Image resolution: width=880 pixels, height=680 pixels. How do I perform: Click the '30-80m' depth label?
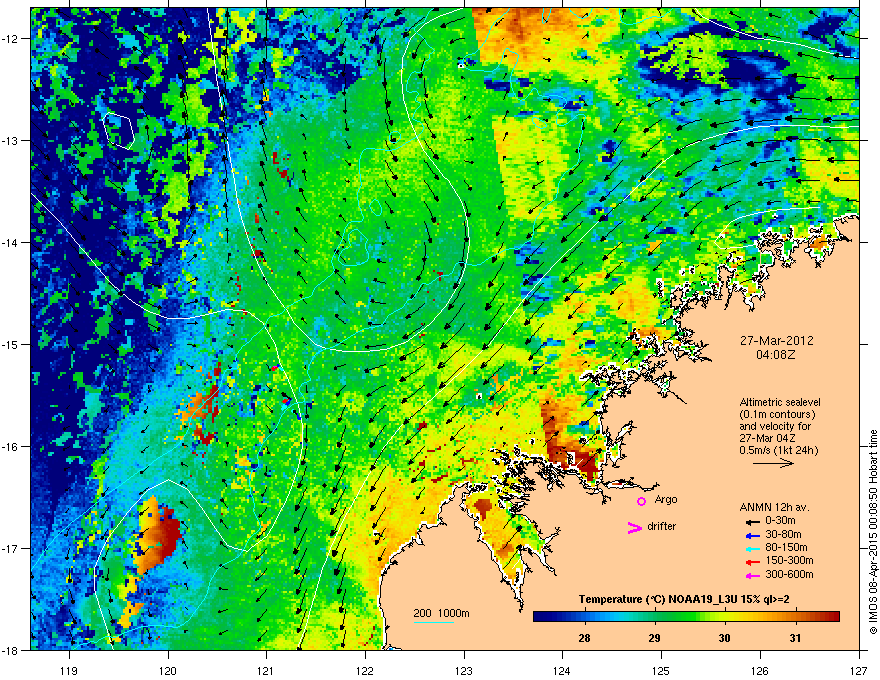tap(783, 534)
